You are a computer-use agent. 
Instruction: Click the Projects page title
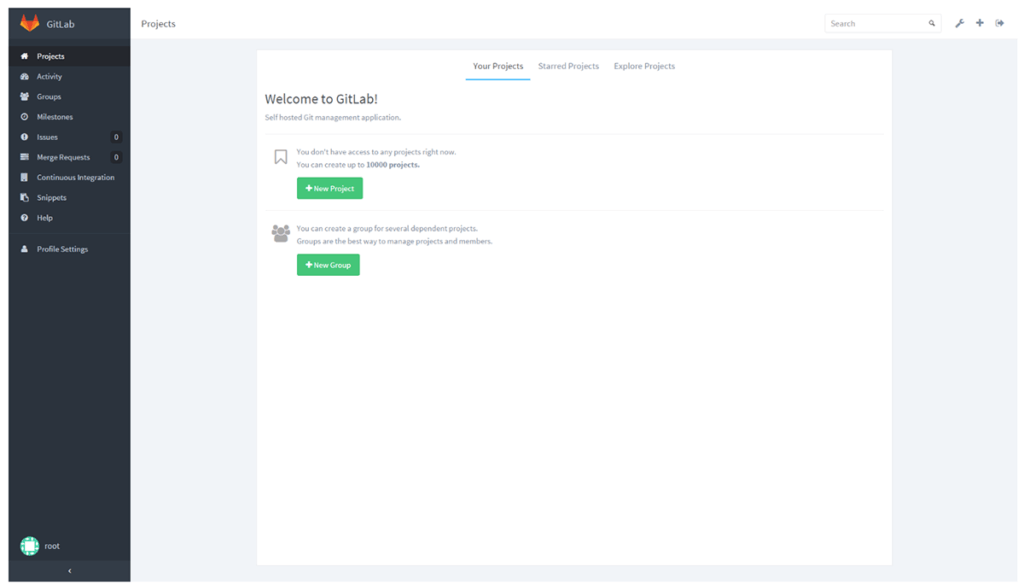point(158,24)
